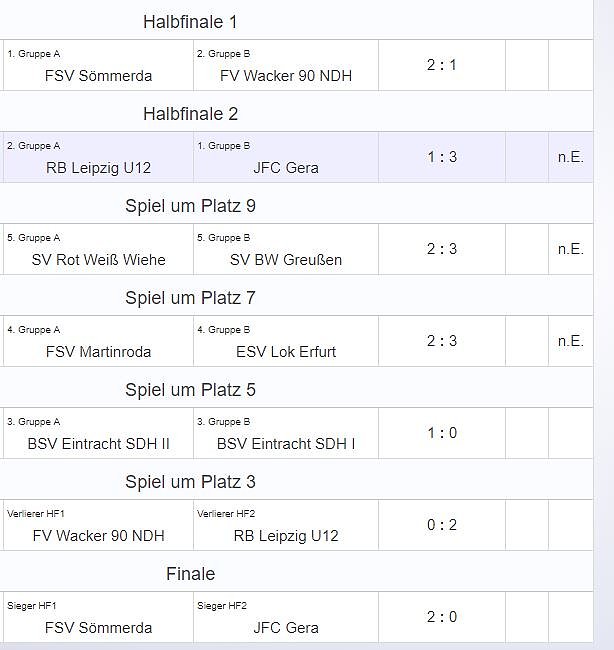Select the SV Rot Weiß Wiehe team

(x=99, y=260)
